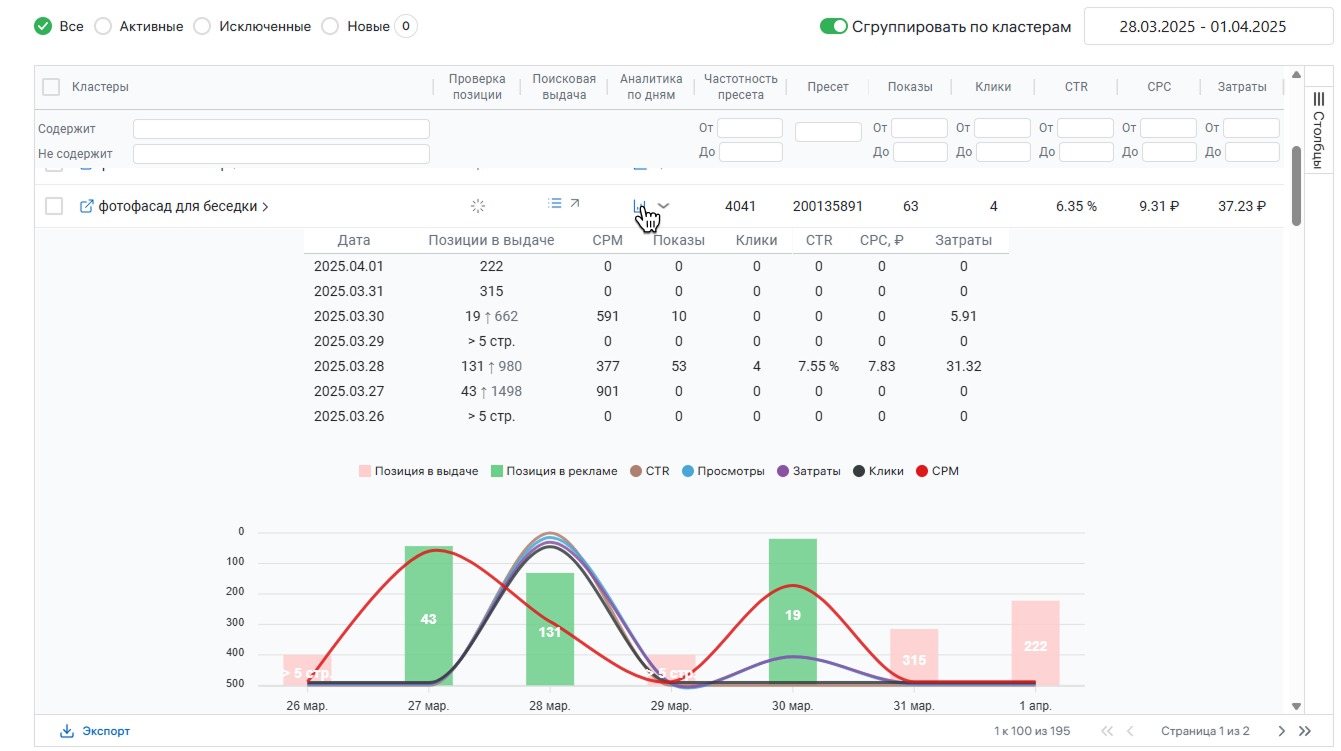1341x751 pixels.
Task: Collapse the daily analytics chevron in row
Action: point(664,206)
